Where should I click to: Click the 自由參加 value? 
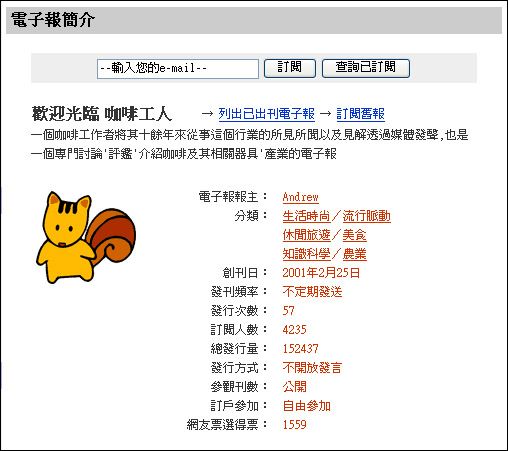(x=306, y=406)
